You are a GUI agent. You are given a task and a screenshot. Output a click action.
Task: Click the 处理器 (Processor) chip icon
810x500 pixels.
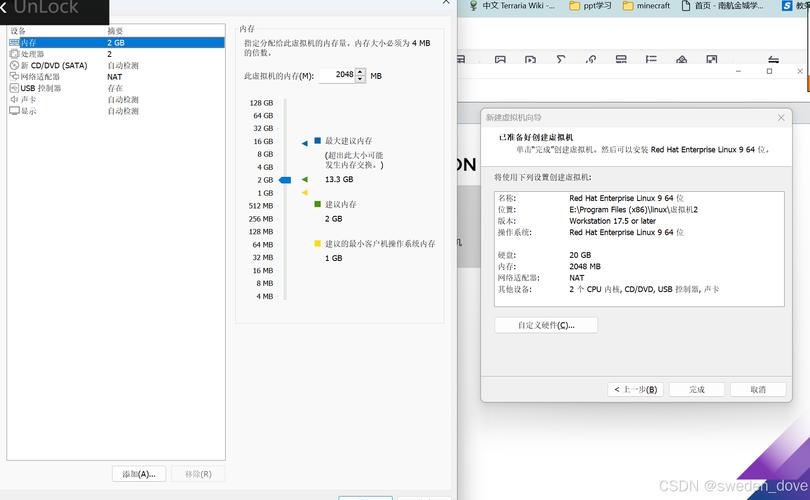(x=14, y=54)
